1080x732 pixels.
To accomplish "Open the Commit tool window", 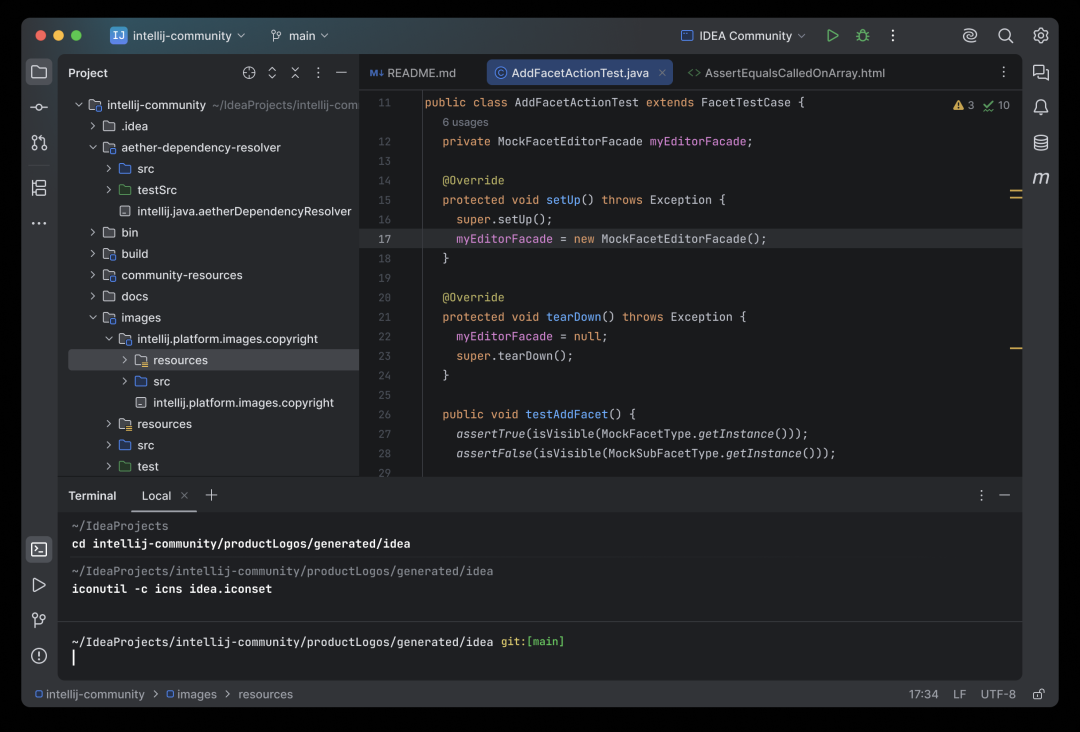I will [x=39, y=107].
